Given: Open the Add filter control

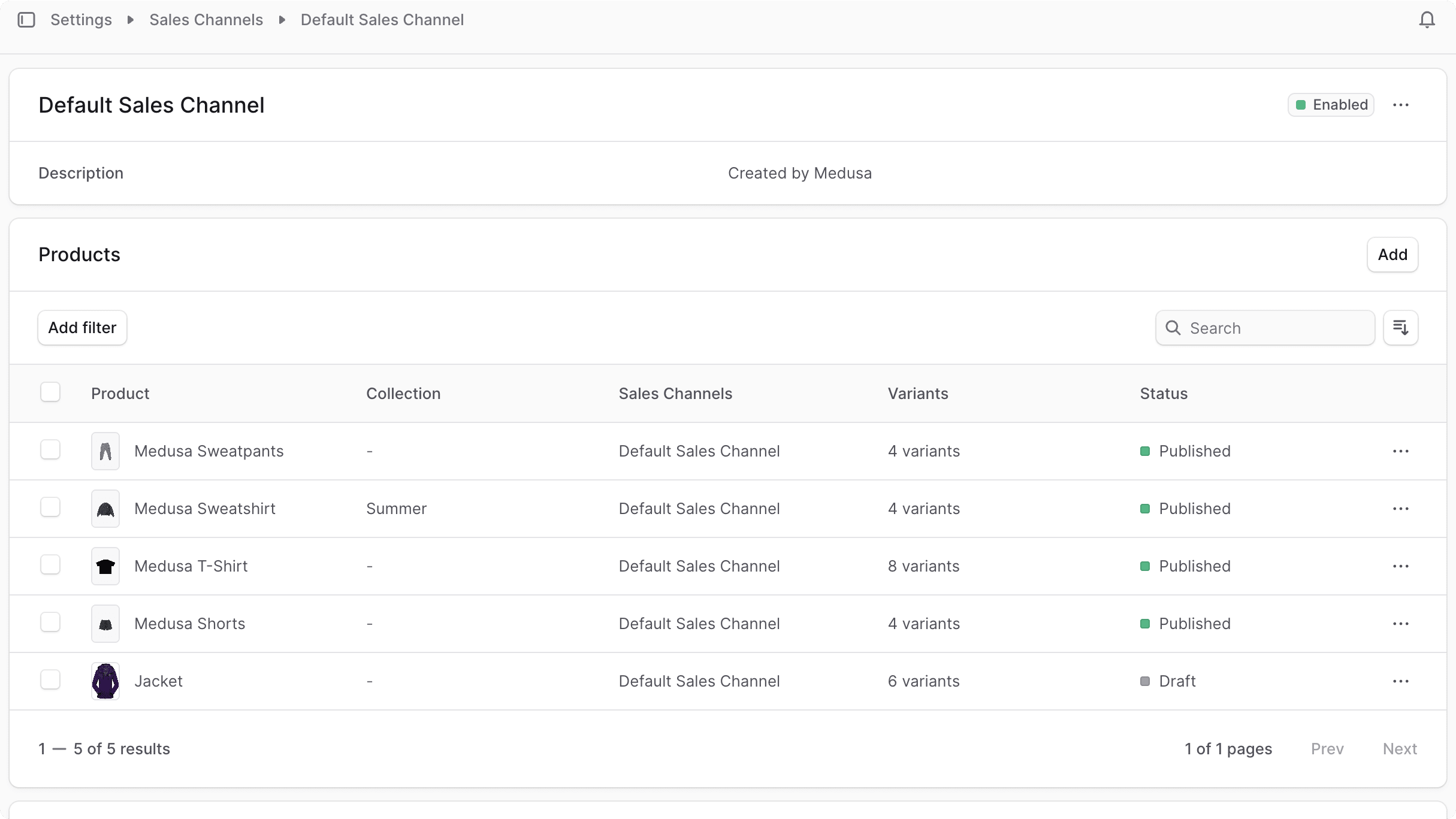Looking at the screenshot, I should pos(82,327).
